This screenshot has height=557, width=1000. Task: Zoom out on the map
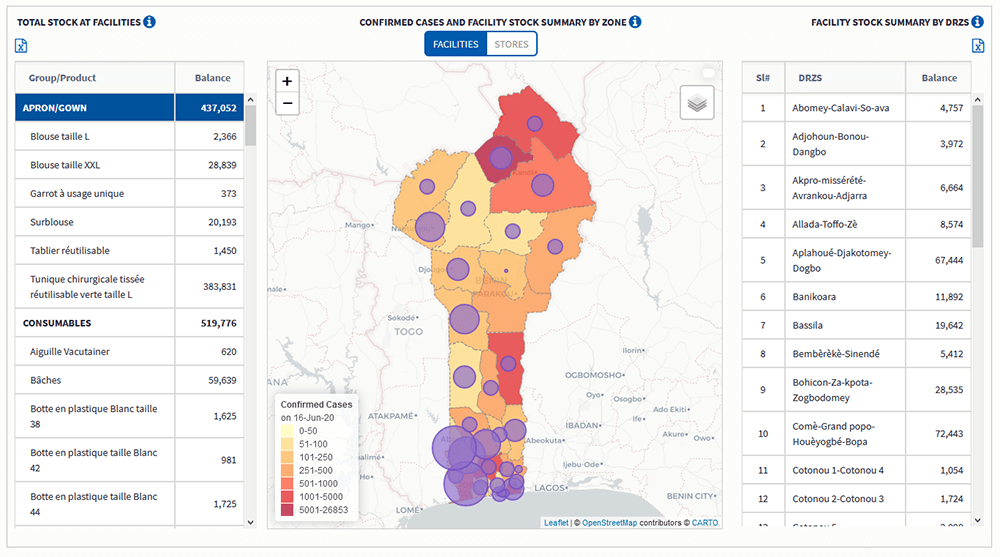287,103
